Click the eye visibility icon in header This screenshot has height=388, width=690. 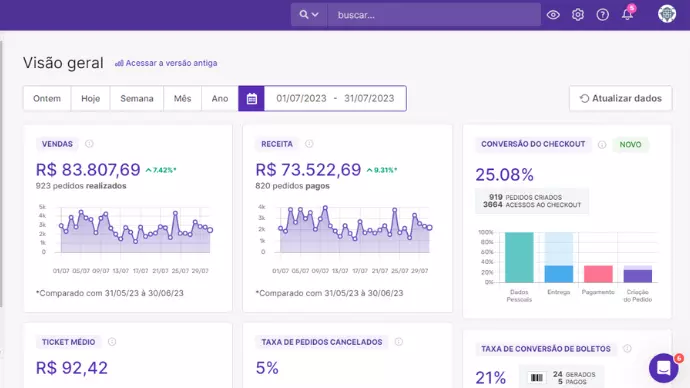click(553, 15)
